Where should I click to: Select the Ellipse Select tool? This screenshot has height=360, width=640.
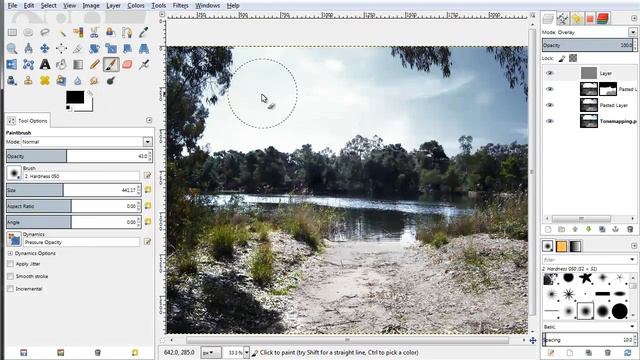pyautogui.click(x=28, y=33)
